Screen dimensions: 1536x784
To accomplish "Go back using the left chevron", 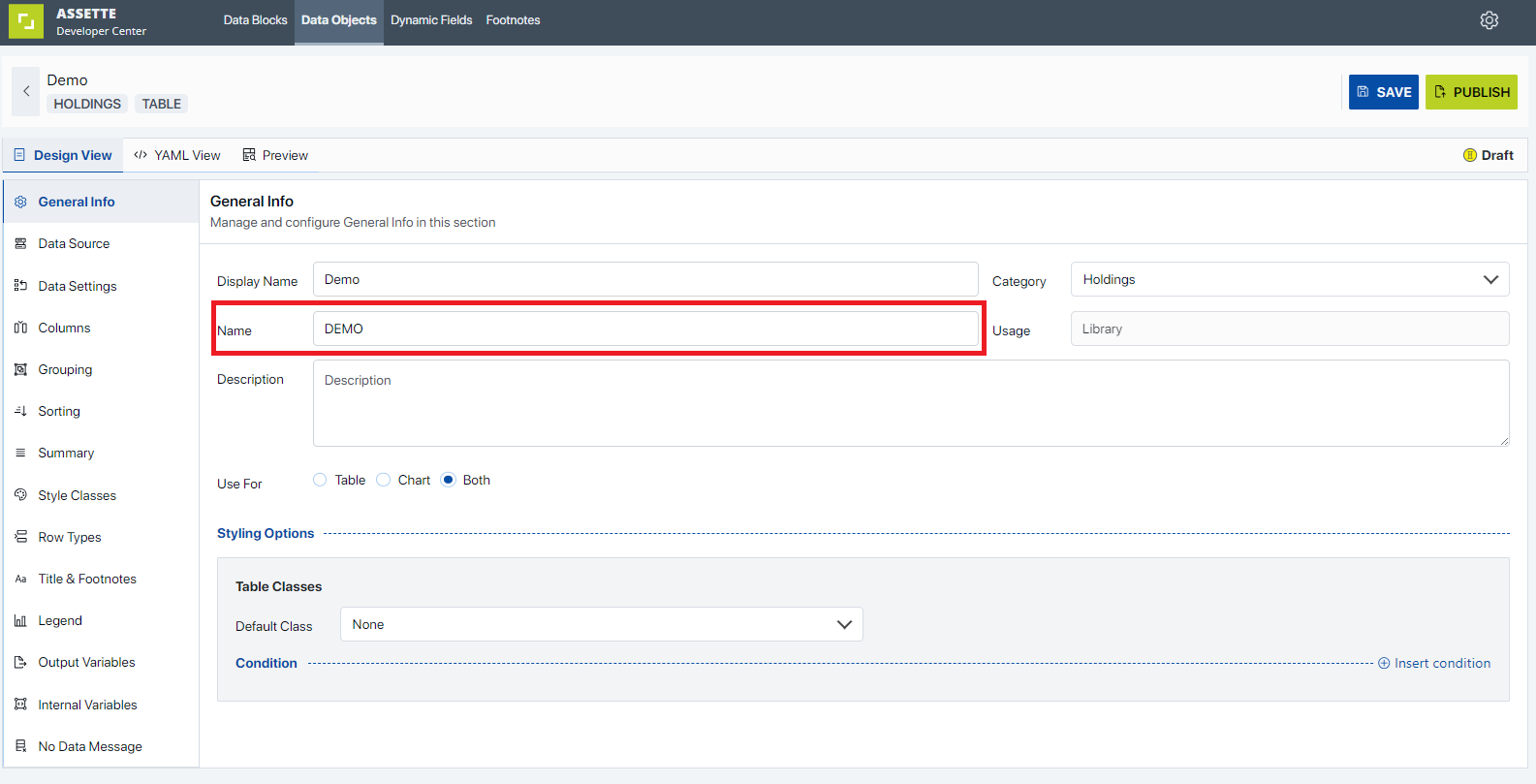I will click(x=26, y=91).
